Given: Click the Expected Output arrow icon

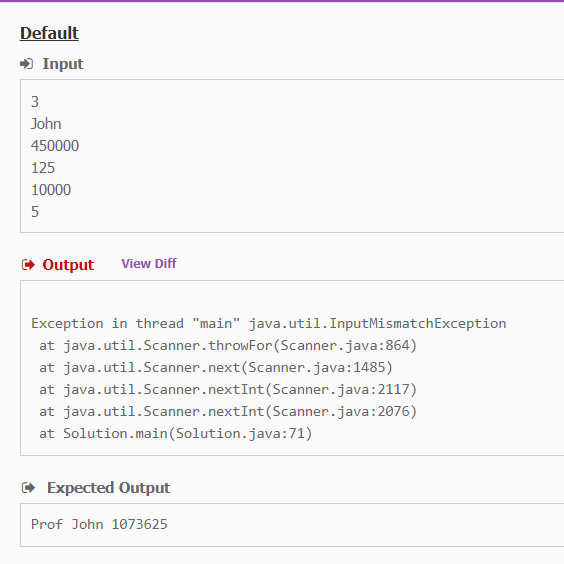Looking at the screenshot, I should pos(28,488).
